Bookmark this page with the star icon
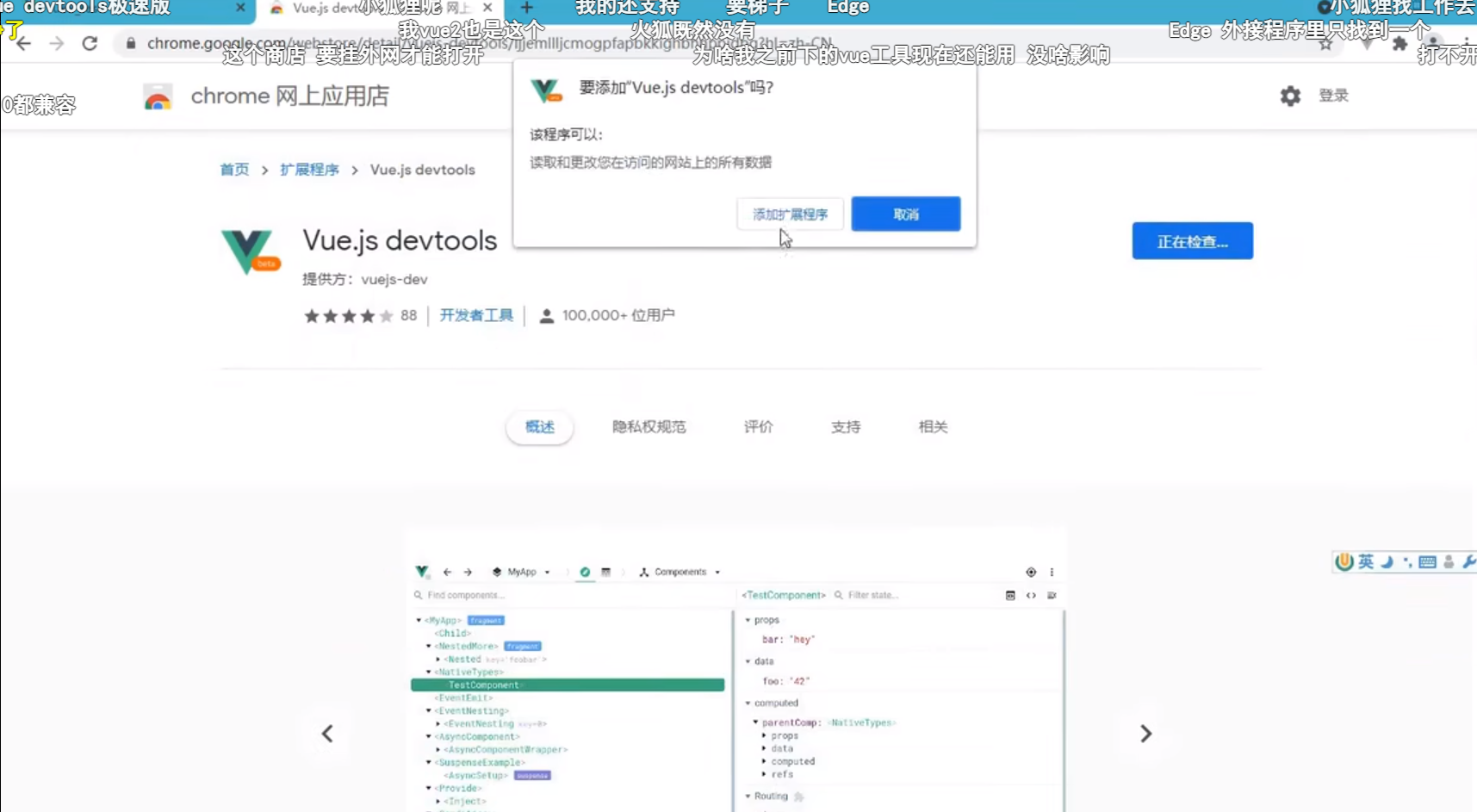Viewport: 1477px width, 812px height. click(x=1325, y=44)
